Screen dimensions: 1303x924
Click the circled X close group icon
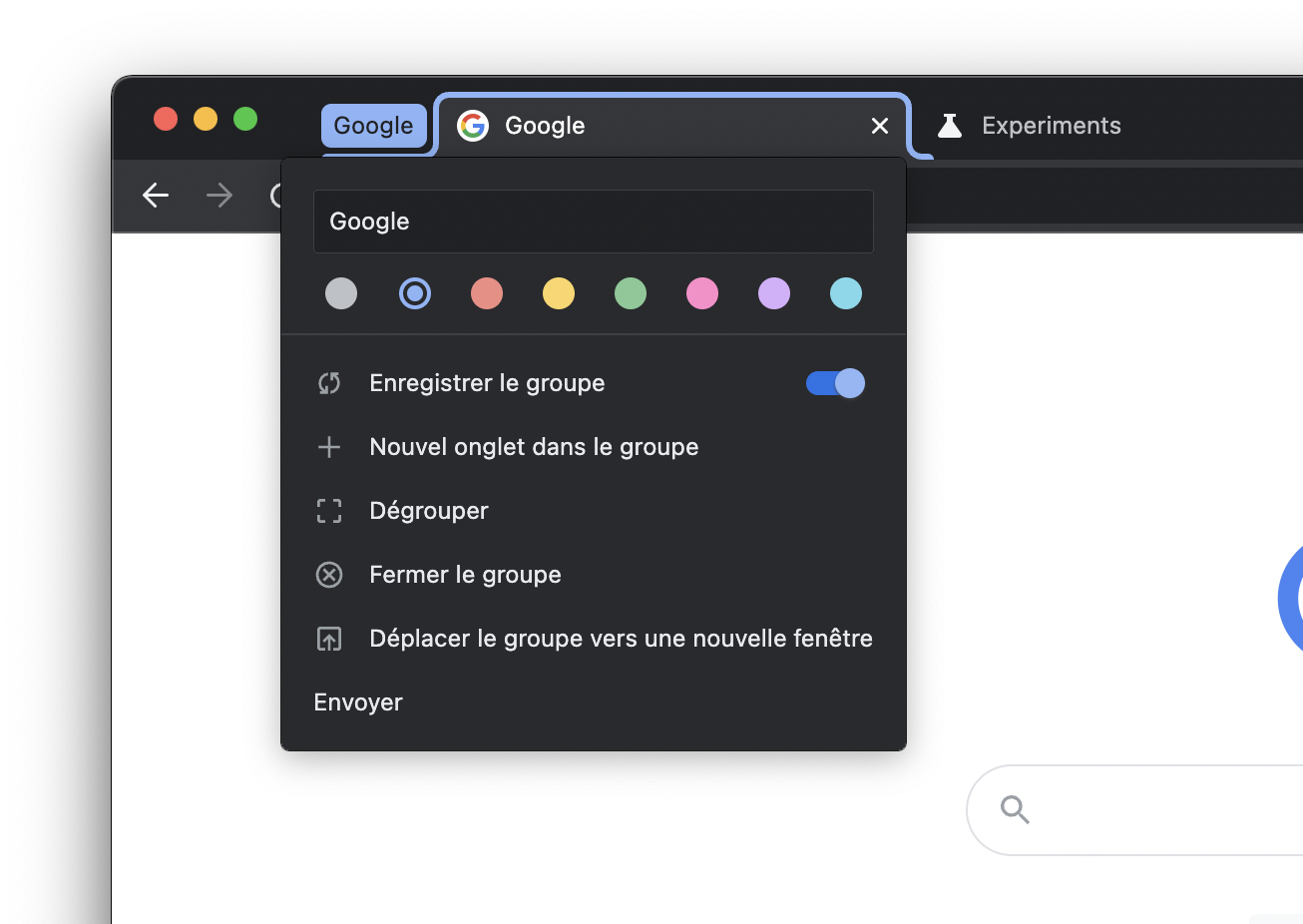(329, 575)
